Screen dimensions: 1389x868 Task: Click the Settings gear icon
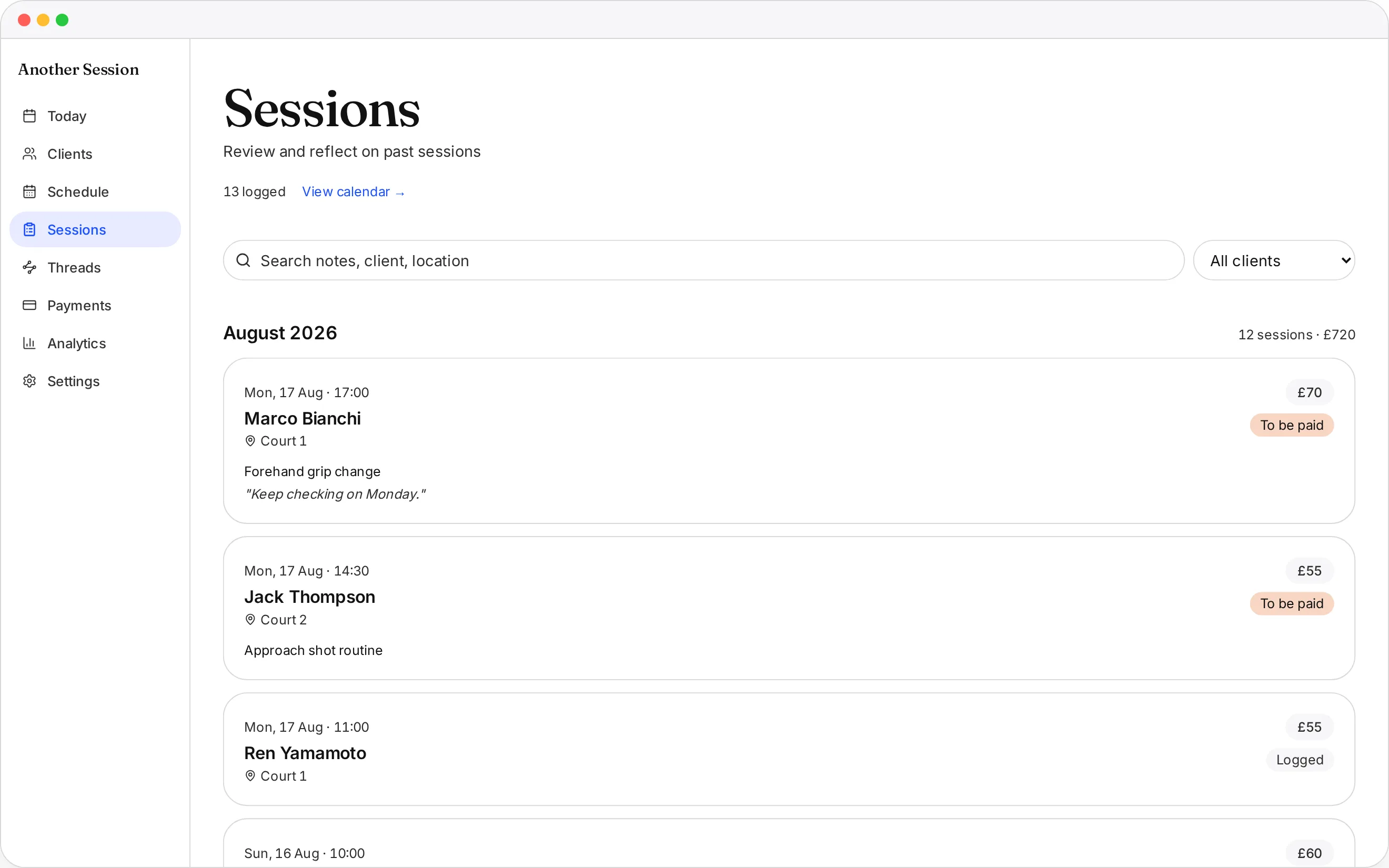click(x=29, y=381)
